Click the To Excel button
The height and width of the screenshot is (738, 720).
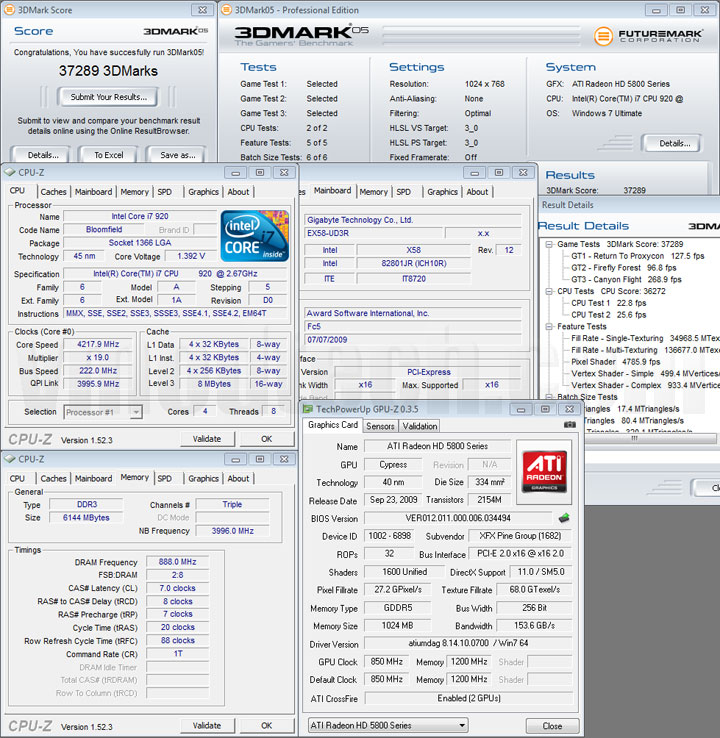pos(108,155)
